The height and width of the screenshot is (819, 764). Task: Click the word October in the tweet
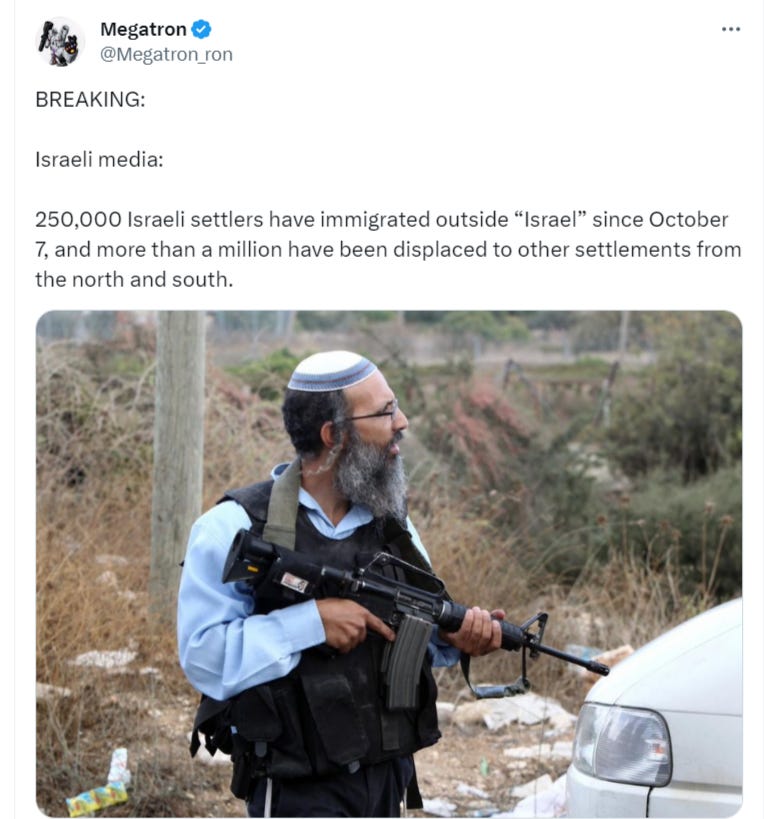pyautogui.click(x=688, y=219)
